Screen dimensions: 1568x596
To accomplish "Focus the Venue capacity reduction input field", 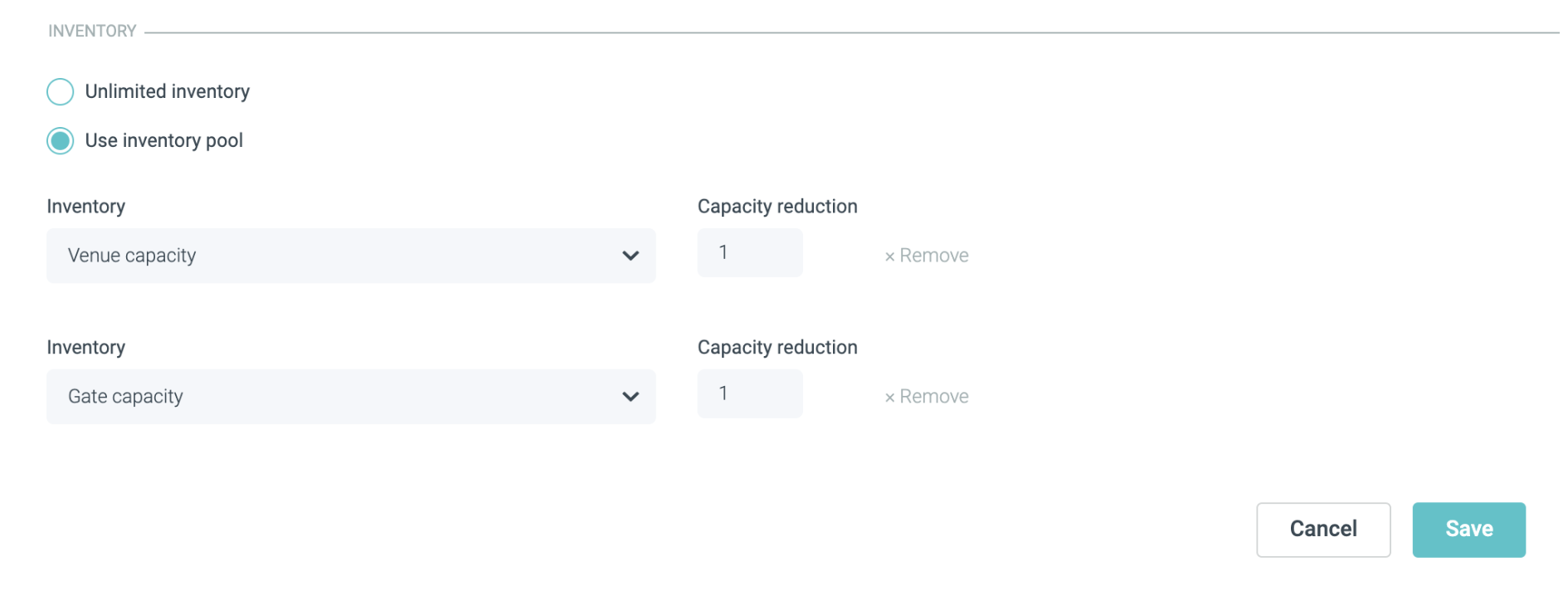I will [x=749, y=252].
